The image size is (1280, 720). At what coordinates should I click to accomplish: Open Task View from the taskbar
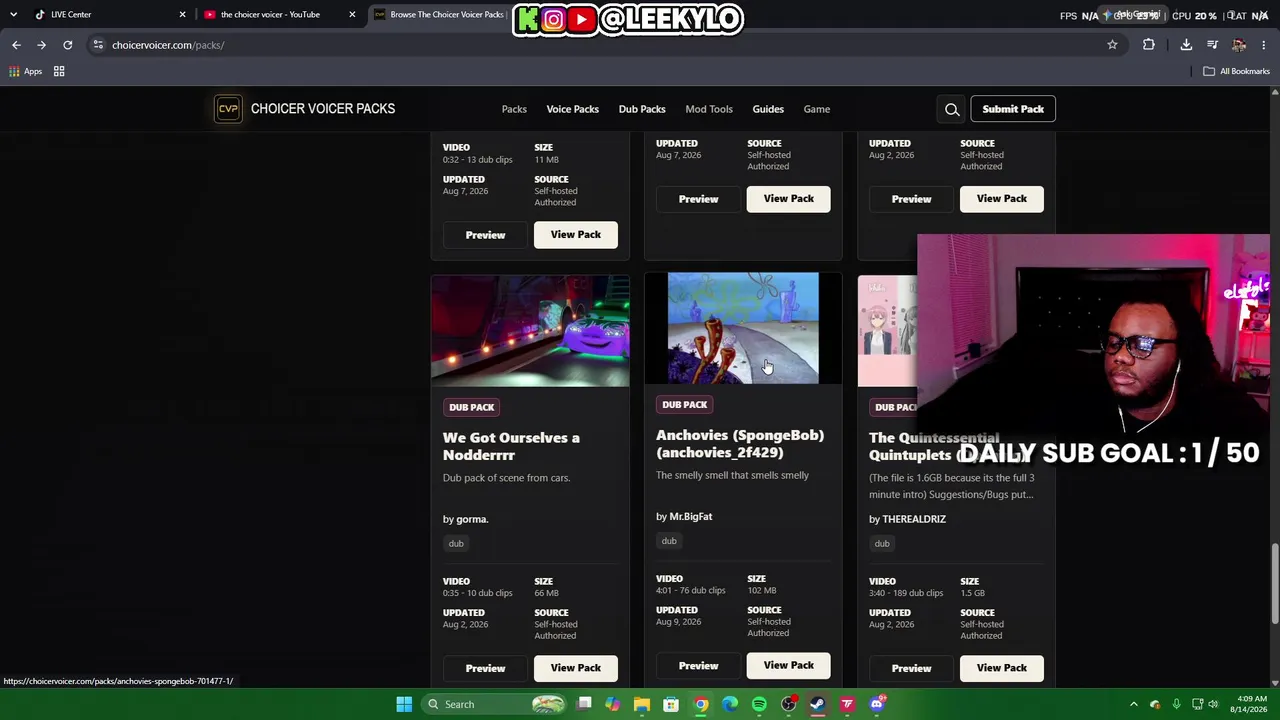(x=584, y=704)
